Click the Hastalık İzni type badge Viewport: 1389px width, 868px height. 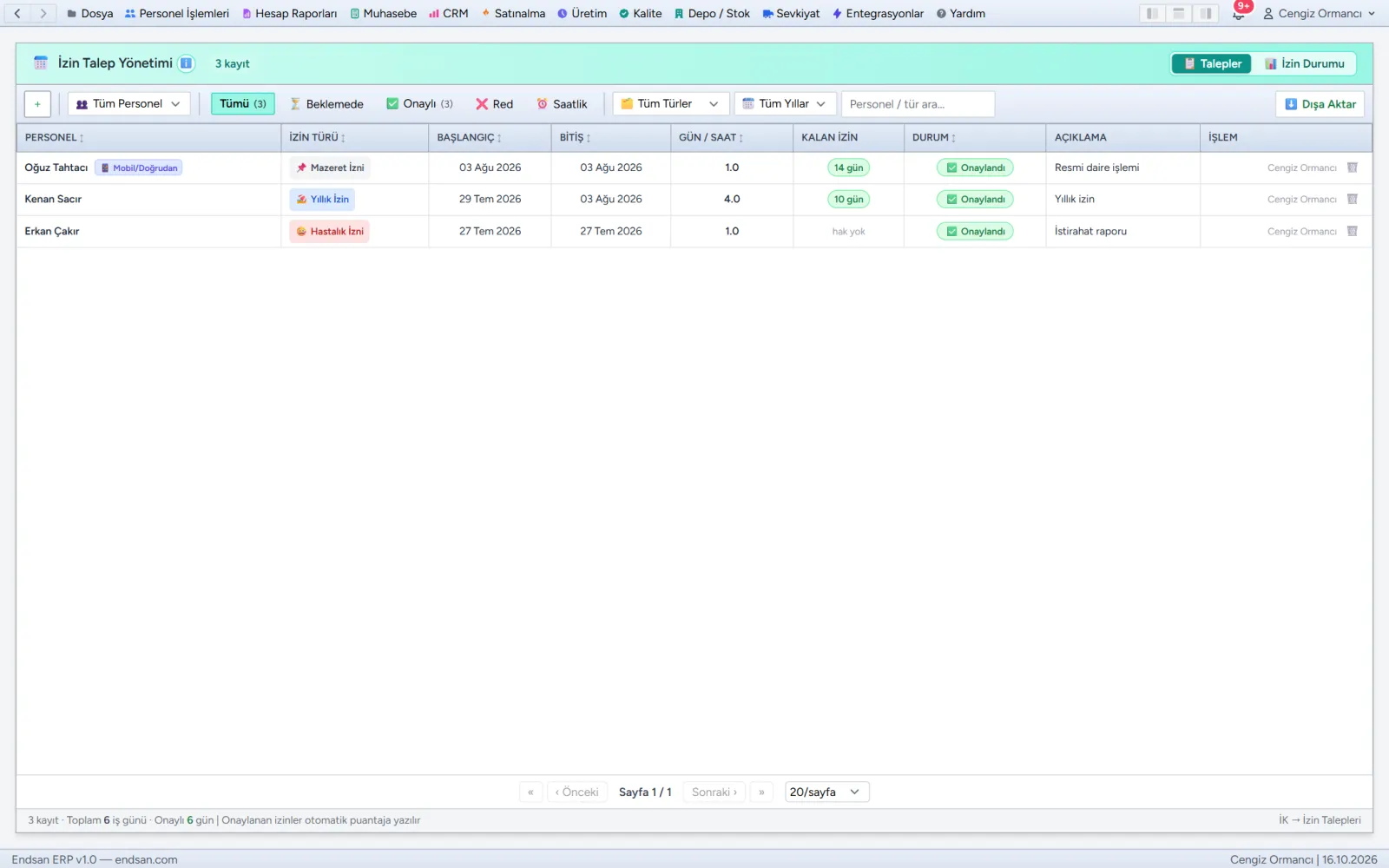[x=330, y=232]
